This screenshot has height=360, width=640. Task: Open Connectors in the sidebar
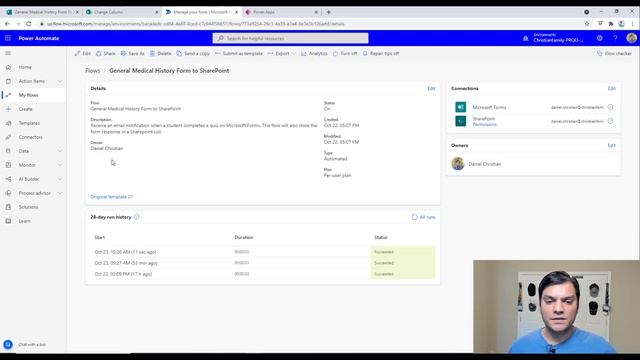tap(30, 137)
